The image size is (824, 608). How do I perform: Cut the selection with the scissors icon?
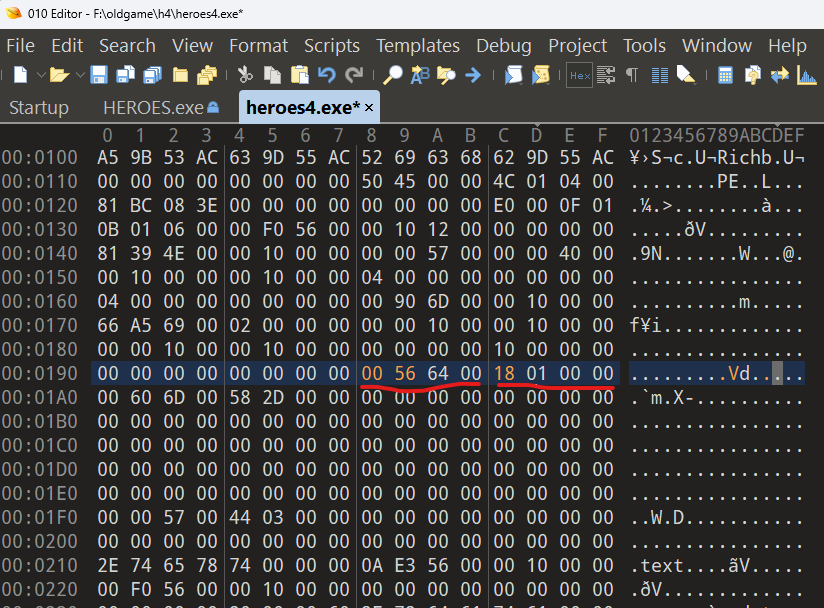(245, 75)
